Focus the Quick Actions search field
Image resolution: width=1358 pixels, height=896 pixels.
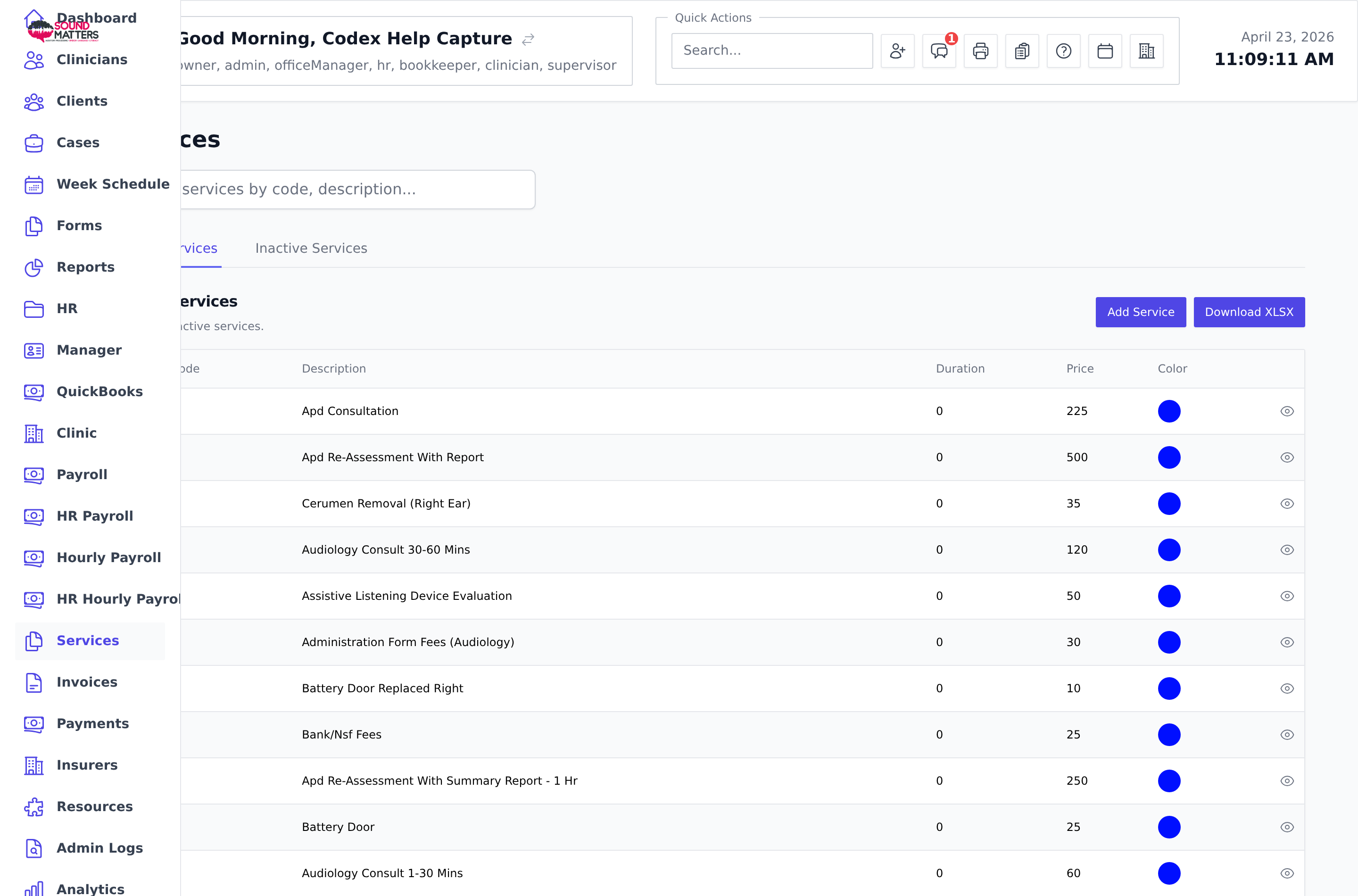click(x=772, y=51)
